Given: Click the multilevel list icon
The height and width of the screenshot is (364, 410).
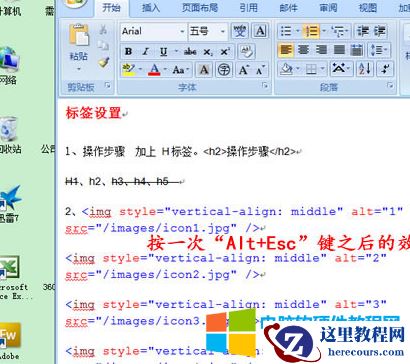Looking at the screenshot, I should 339,31.
